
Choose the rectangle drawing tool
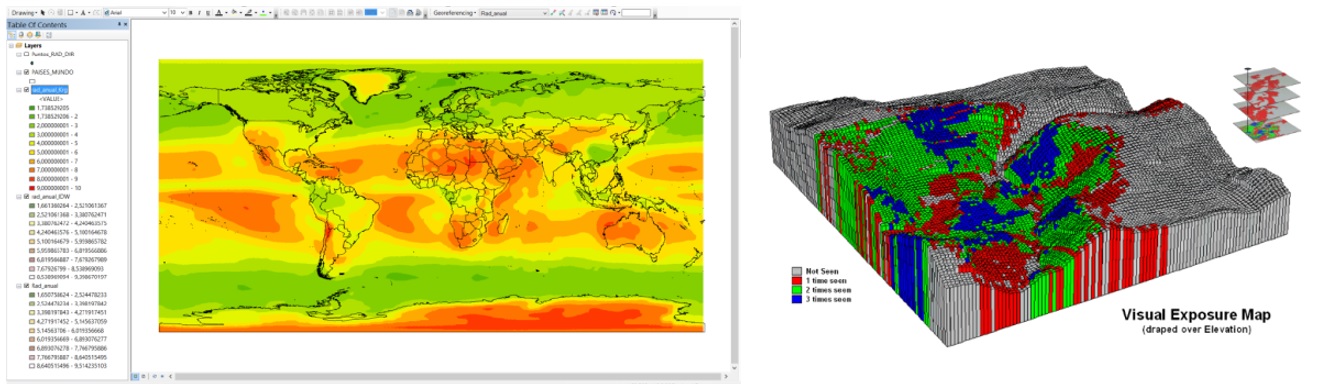(70, 13)
